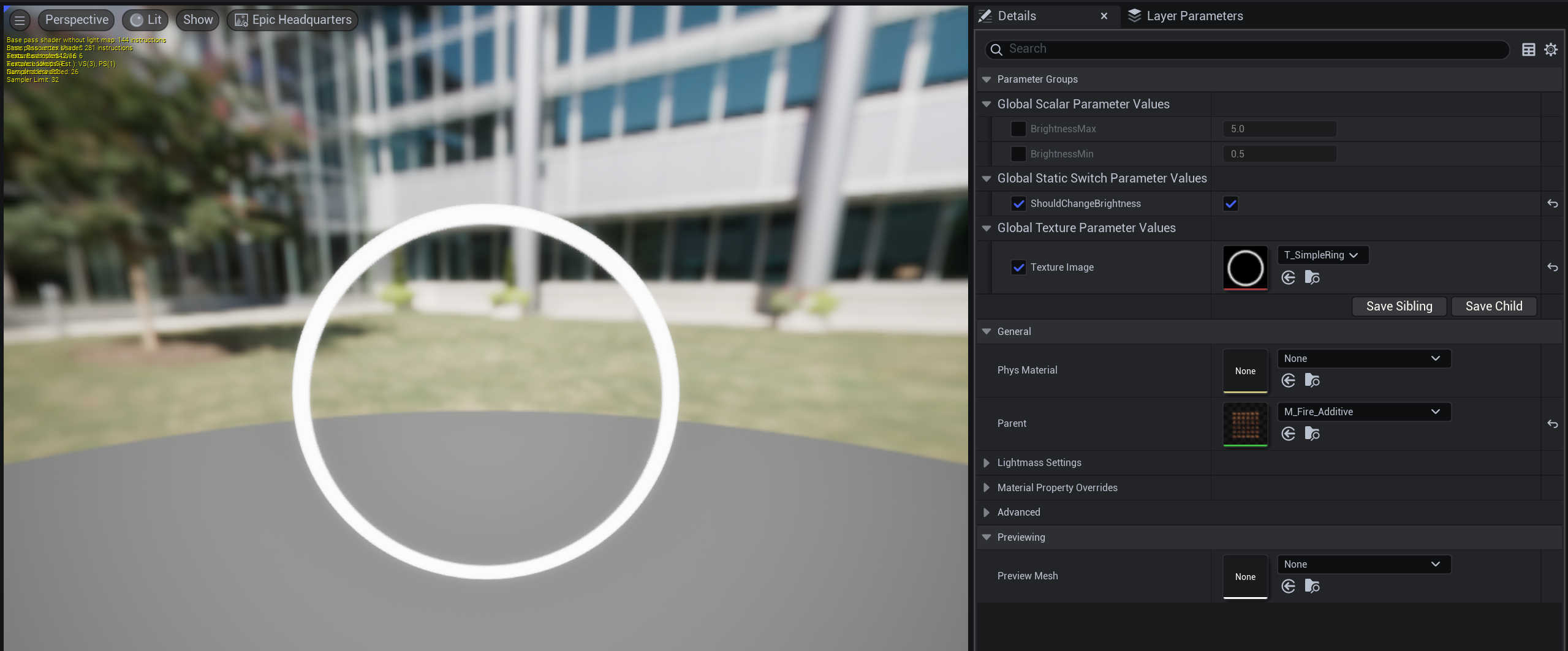Click the BrightnessMax value field
This screenshot has width=1568, height=651.
pos(1280,129)
